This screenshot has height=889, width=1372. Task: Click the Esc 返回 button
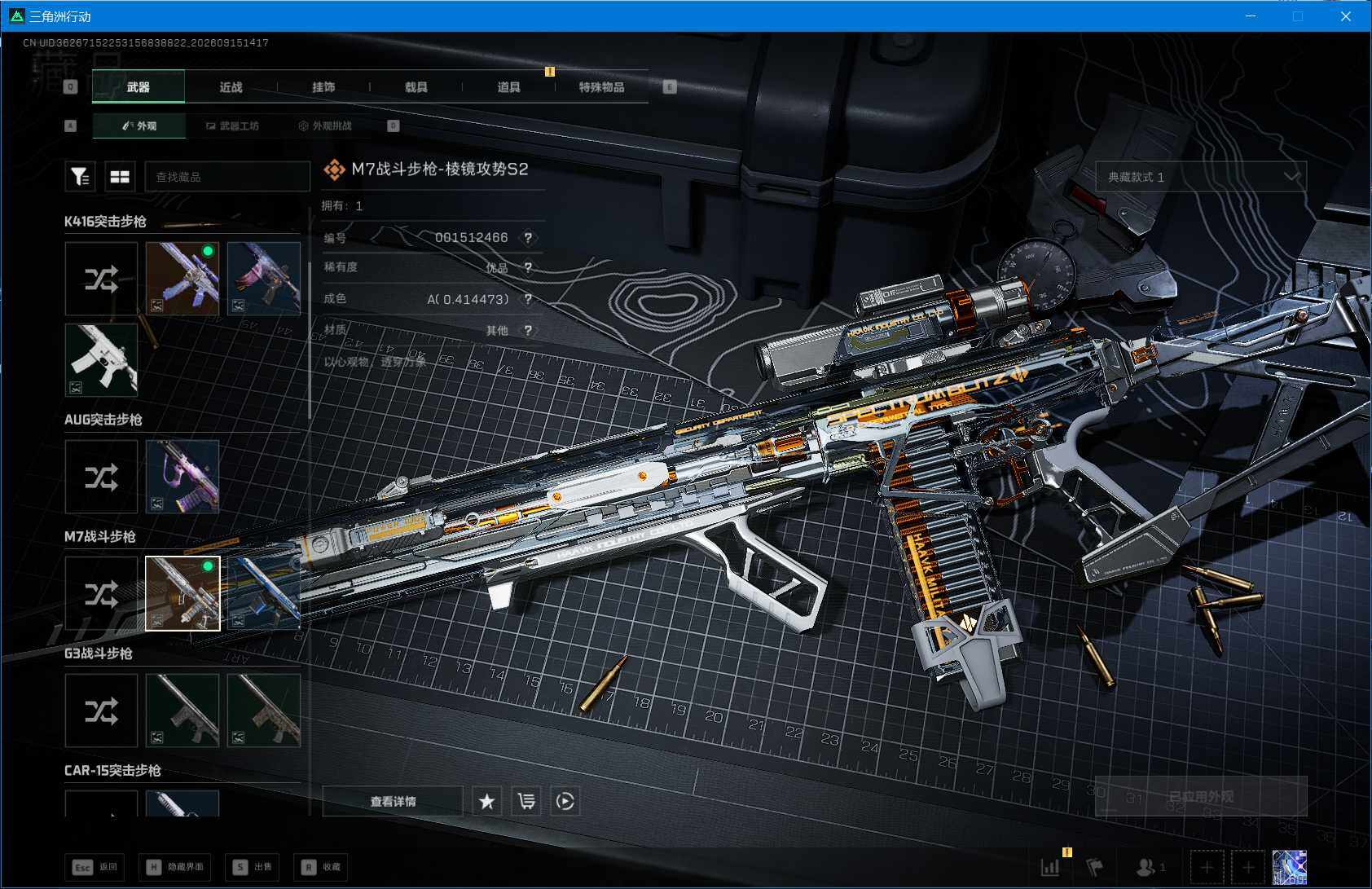[x=95, y=867]
